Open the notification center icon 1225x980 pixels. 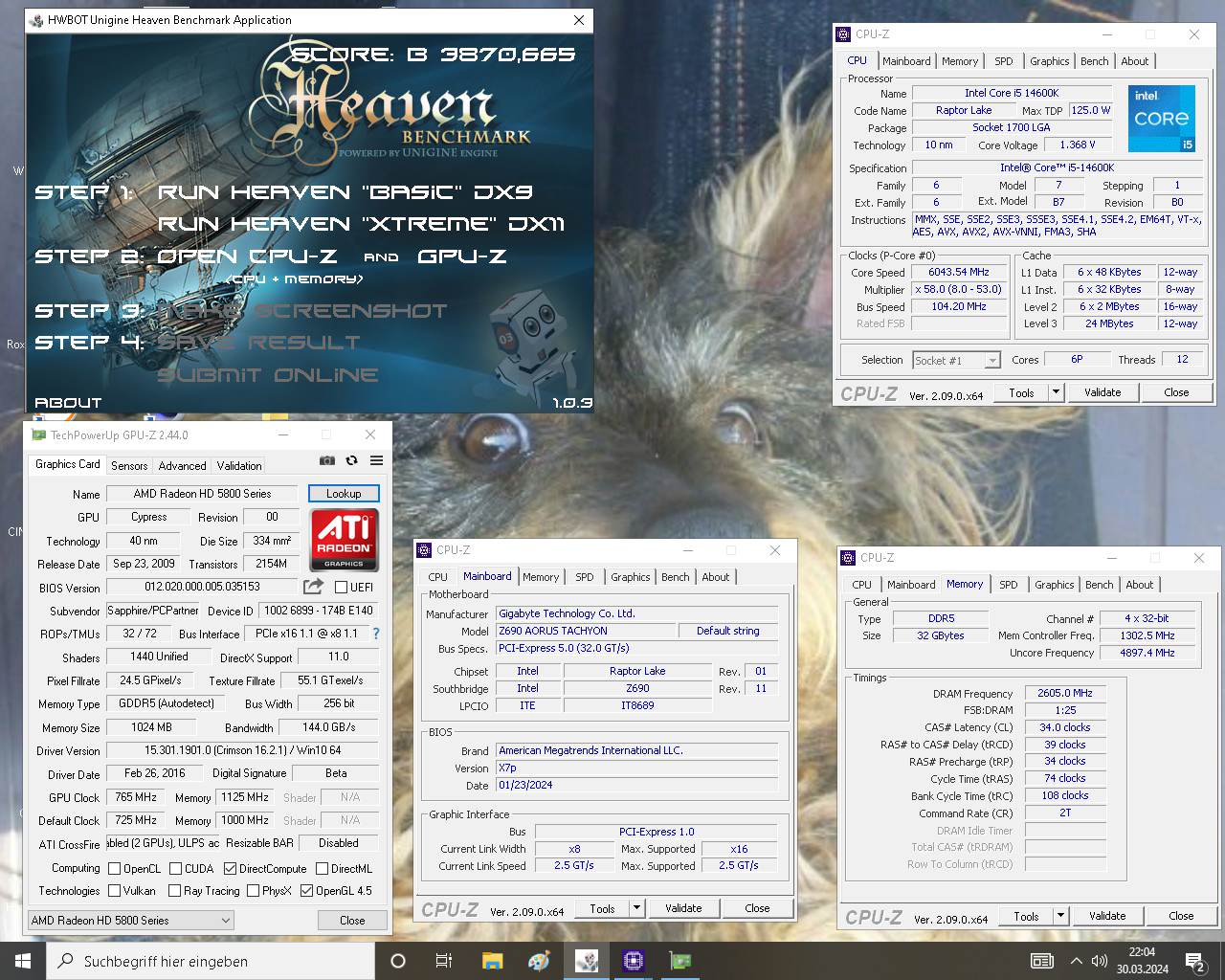click(1194, 961)
